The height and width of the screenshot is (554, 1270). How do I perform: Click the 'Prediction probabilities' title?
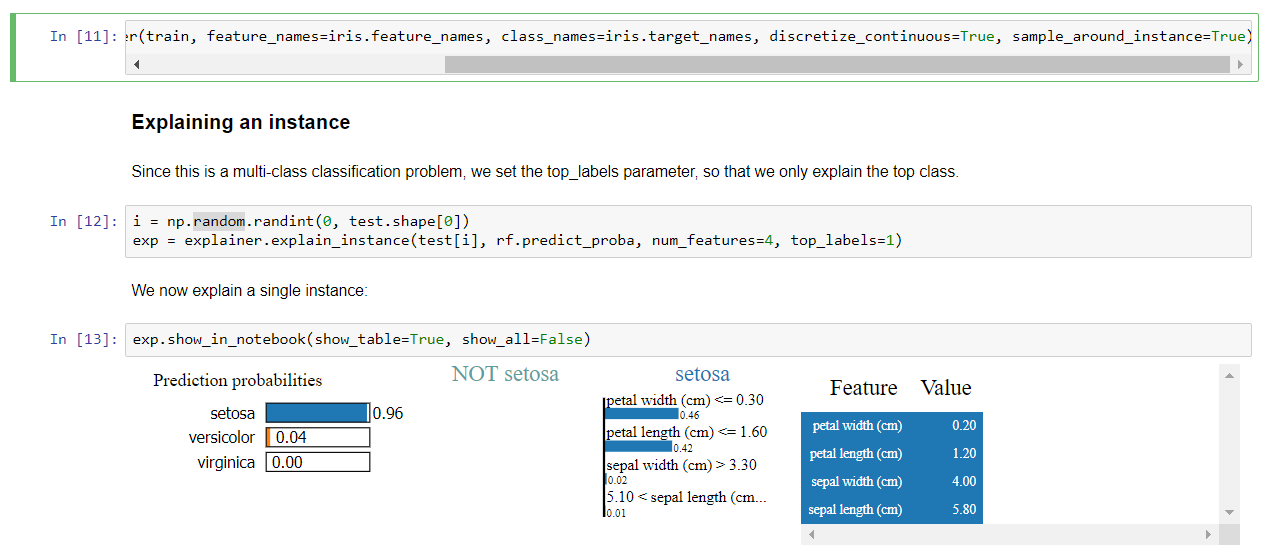238,380
